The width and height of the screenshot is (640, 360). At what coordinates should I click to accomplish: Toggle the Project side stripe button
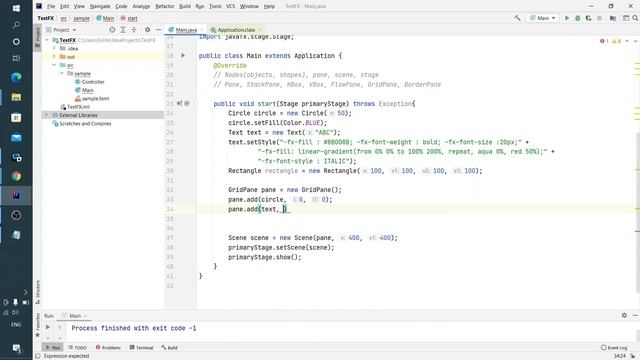38,37
